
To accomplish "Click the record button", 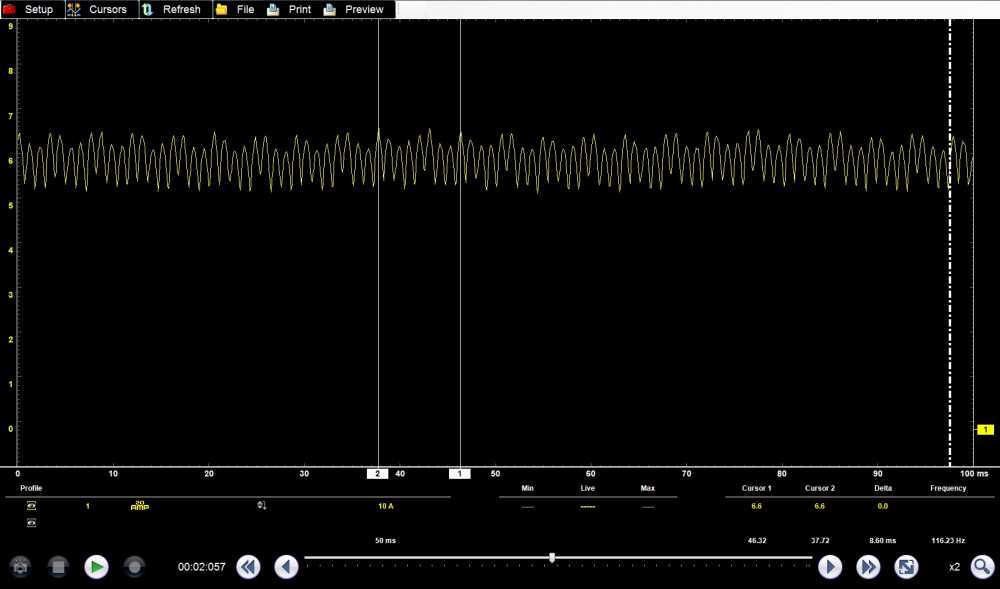I will pos(134,567).
